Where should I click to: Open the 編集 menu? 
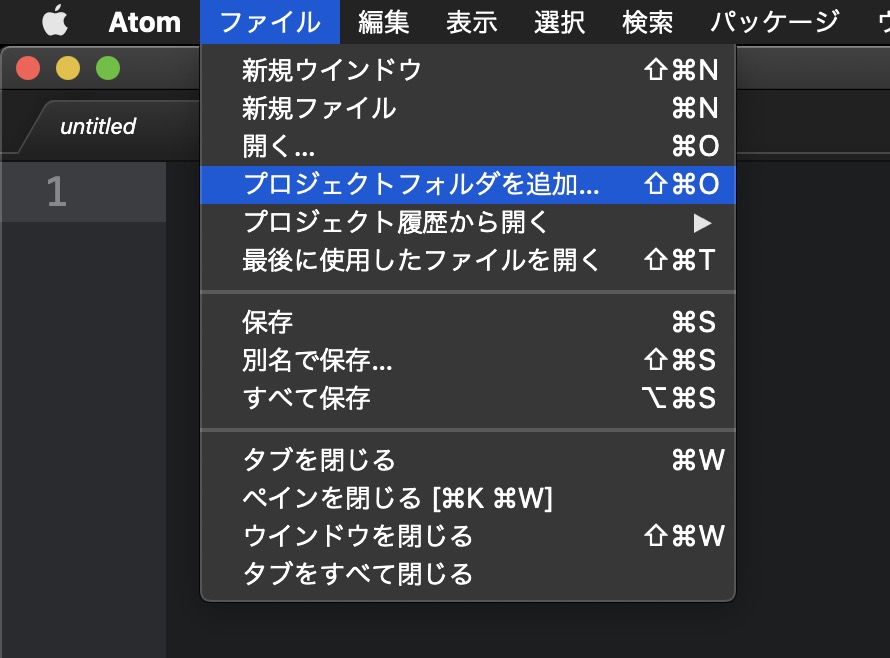click(383, 21)
